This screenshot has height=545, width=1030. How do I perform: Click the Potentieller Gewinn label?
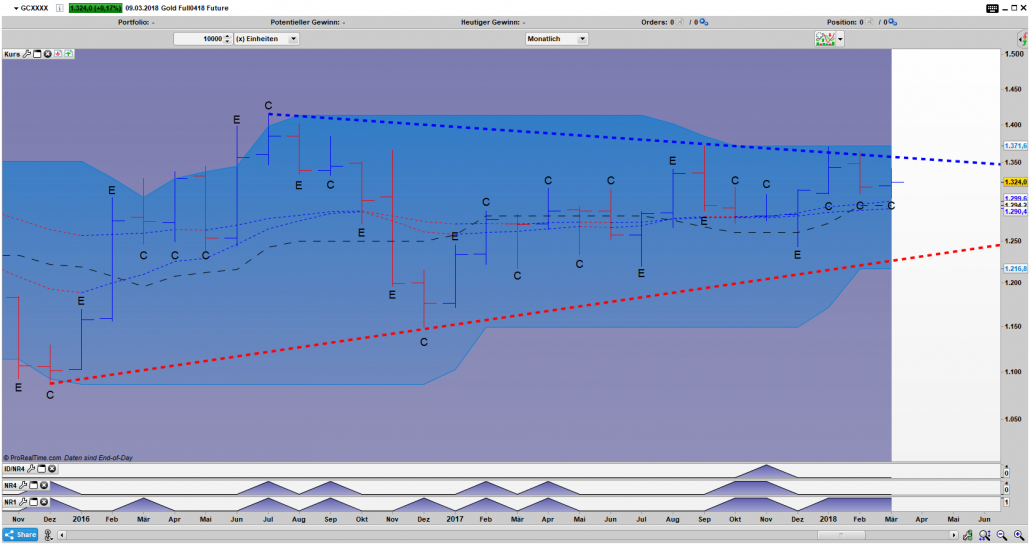click(x=305, y=22)
